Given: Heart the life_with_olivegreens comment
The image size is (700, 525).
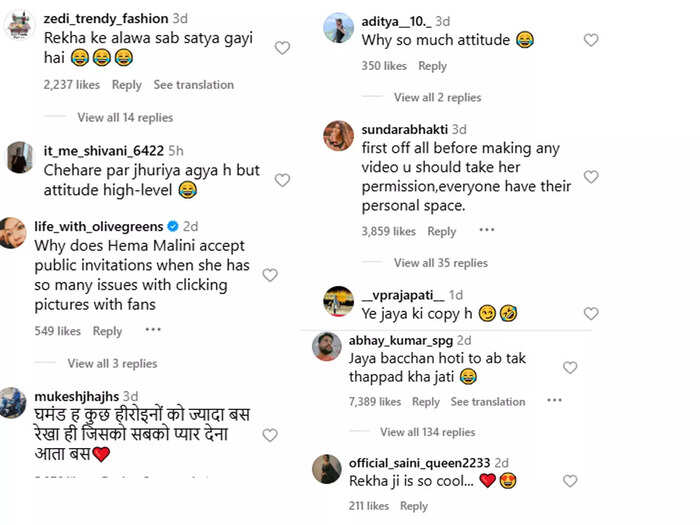Looking at the screenshot, I should click(270, 275).
